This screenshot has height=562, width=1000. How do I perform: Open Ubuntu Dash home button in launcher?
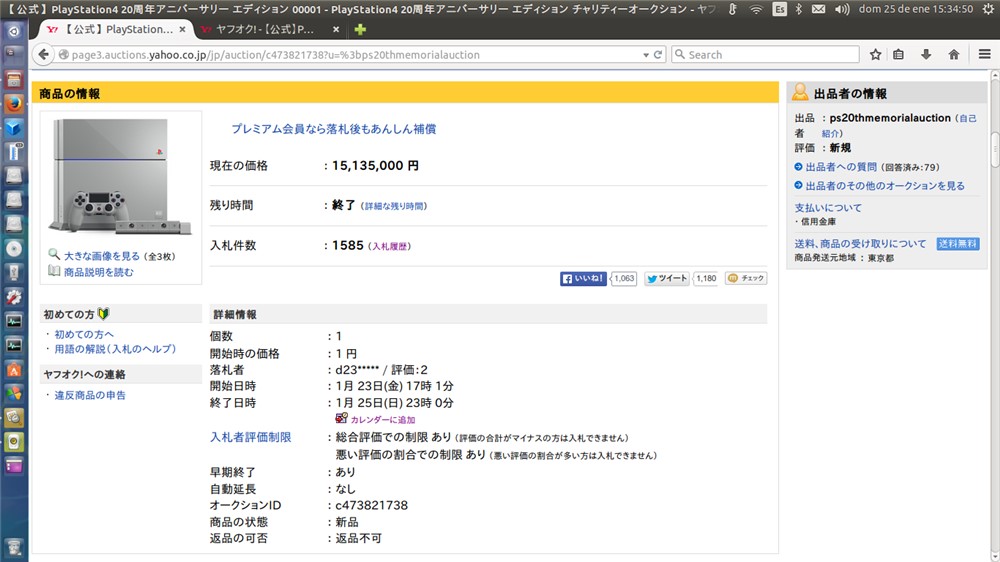tap(13, 31)
